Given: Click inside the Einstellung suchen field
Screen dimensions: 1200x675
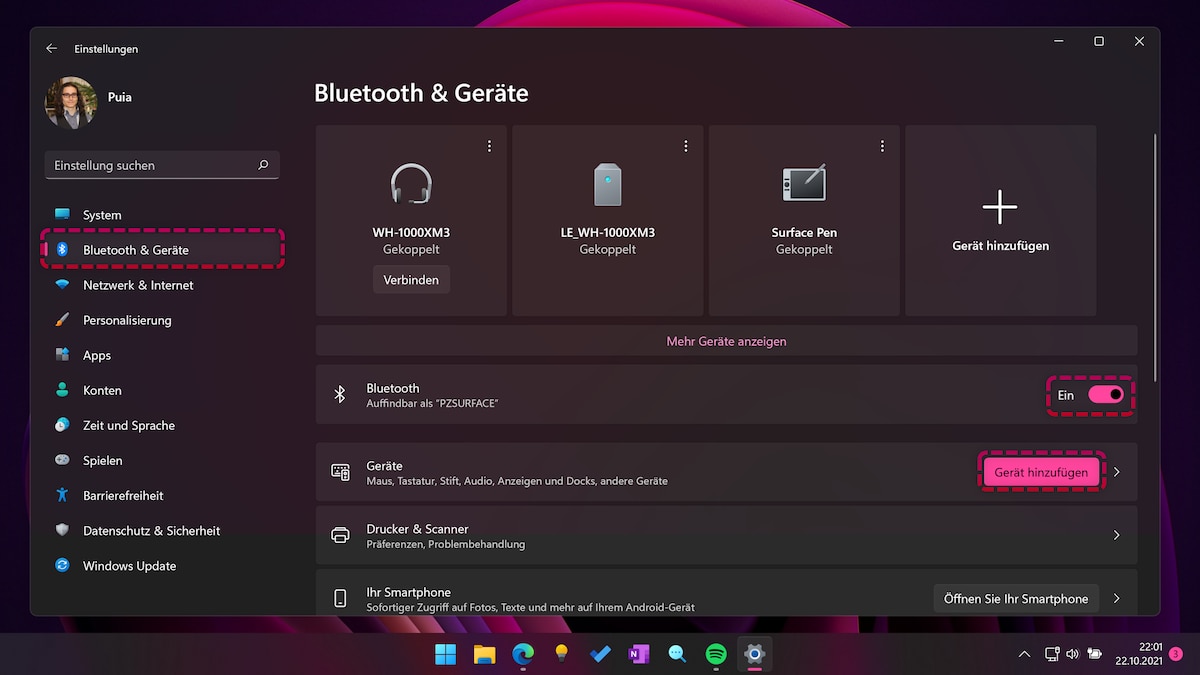Looking at the screenshot, I should [150, 165].
